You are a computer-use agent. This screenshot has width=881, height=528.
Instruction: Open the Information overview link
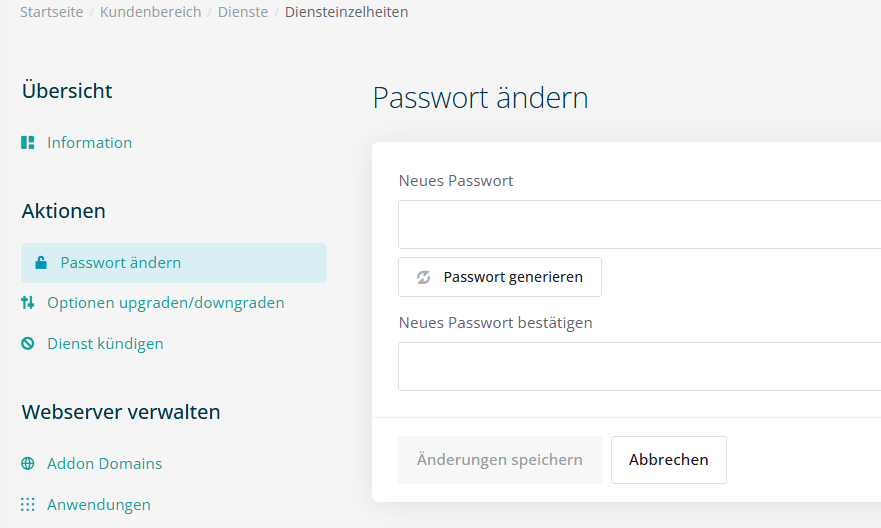[89, 143]
